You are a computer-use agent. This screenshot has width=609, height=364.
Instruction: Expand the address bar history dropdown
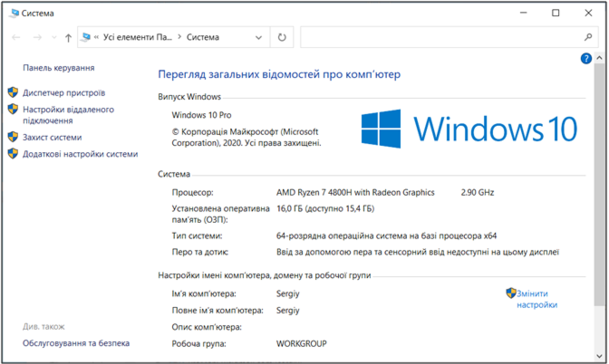point(258,38)
